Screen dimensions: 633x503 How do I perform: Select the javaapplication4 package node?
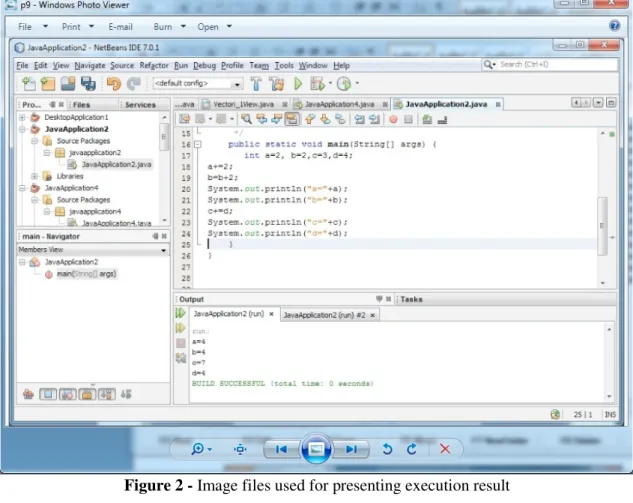click(95, 212)
